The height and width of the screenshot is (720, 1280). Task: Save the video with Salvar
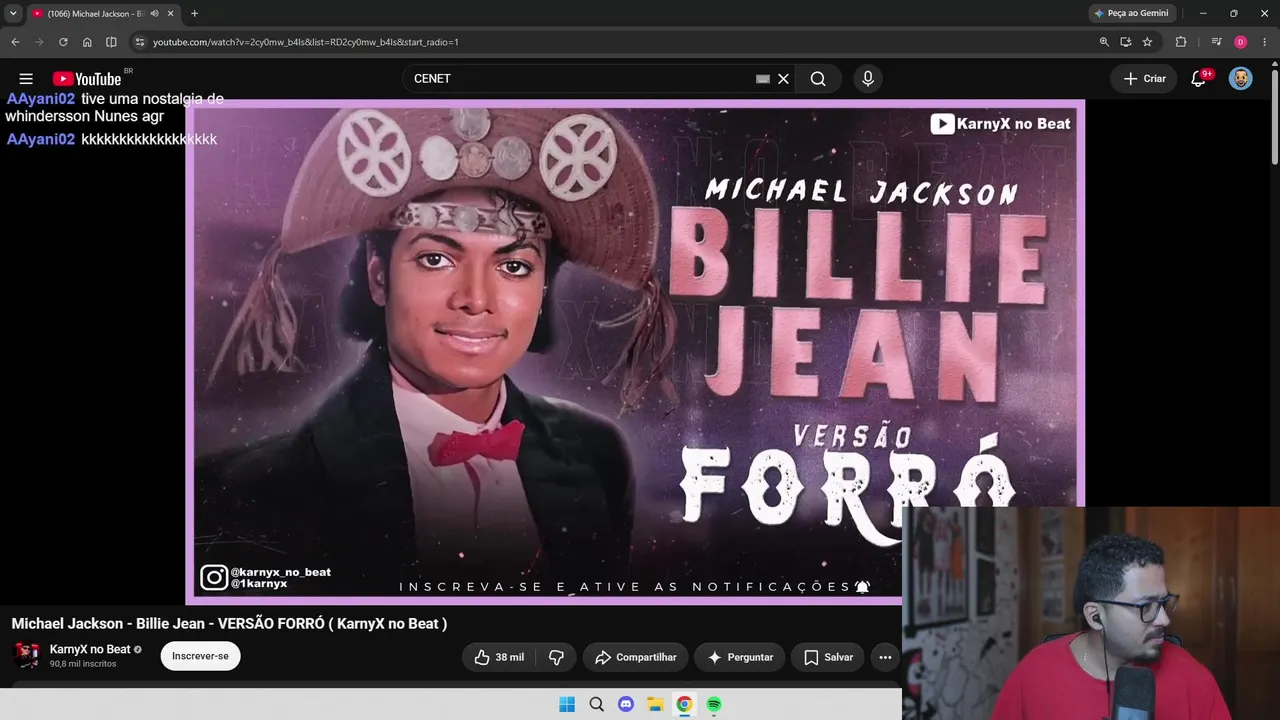tap(829, 657)
